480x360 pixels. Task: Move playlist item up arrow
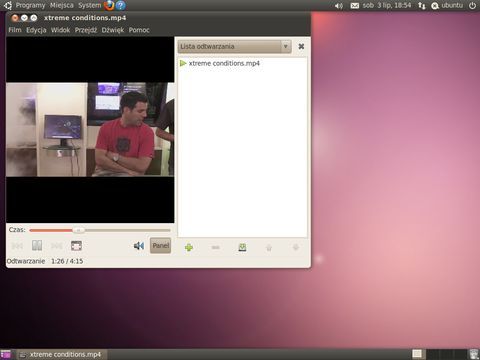pos(269,247)
